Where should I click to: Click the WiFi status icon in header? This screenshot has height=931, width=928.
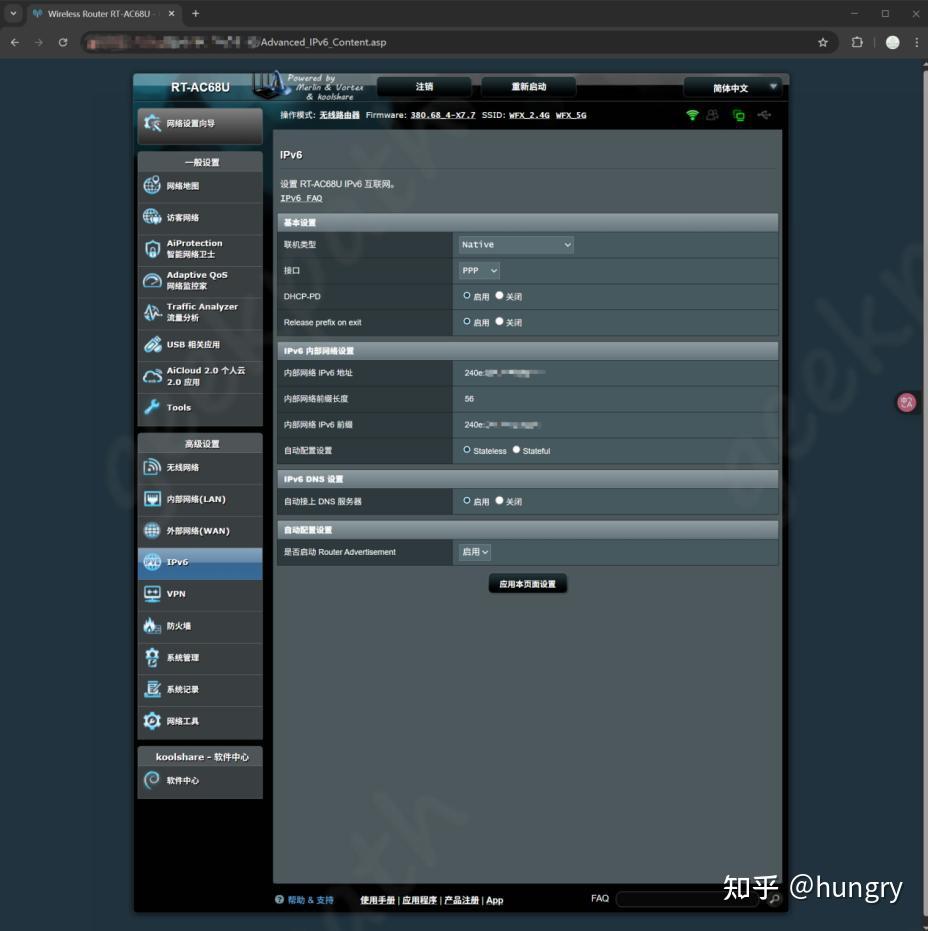[691, 115]
